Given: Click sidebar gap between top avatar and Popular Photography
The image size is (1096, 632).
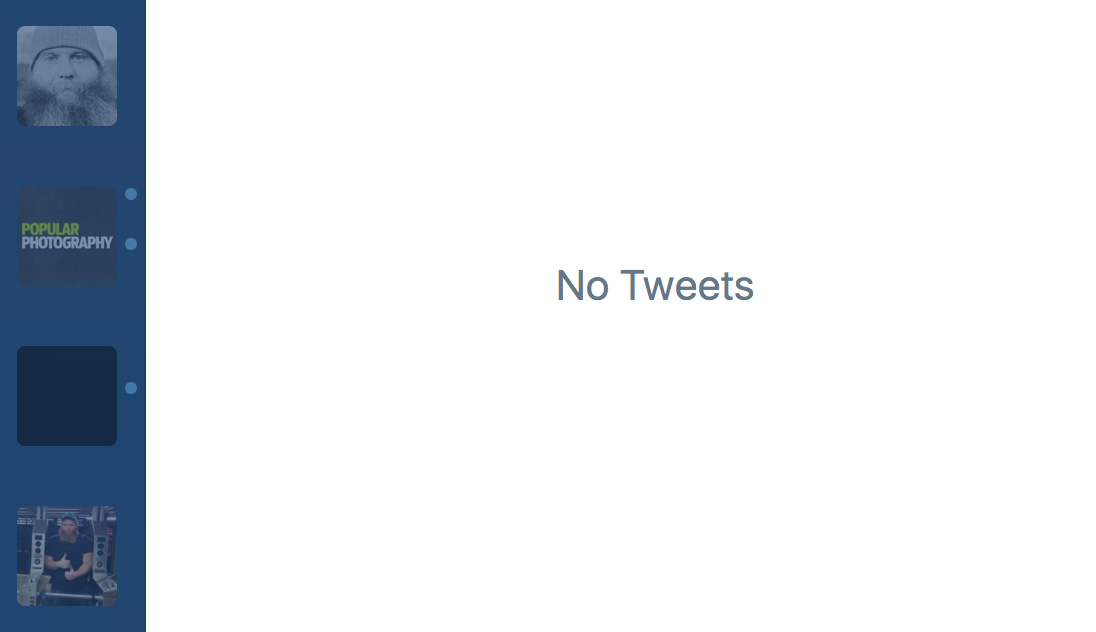Looking at the screenshot, I should point(67,156).
